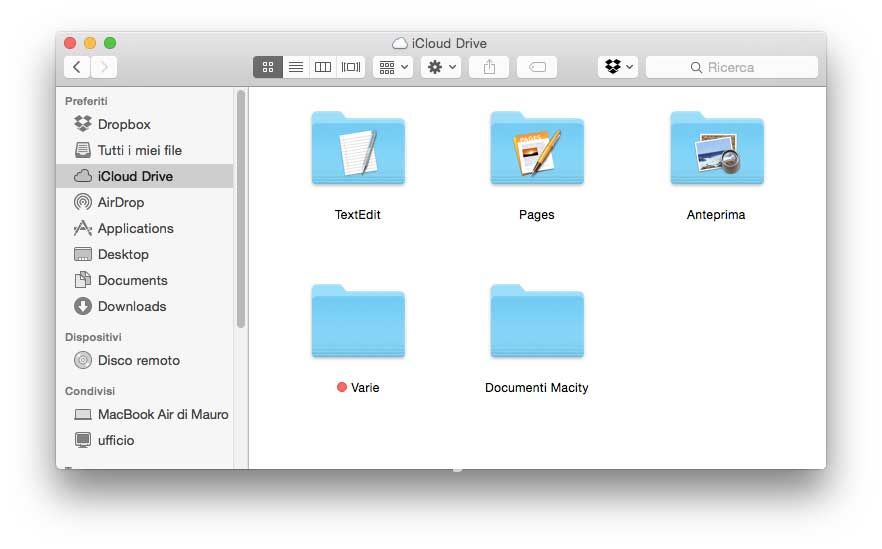
Task: Open Desktop from the sidebar
Action: click(x=145, y=254)
